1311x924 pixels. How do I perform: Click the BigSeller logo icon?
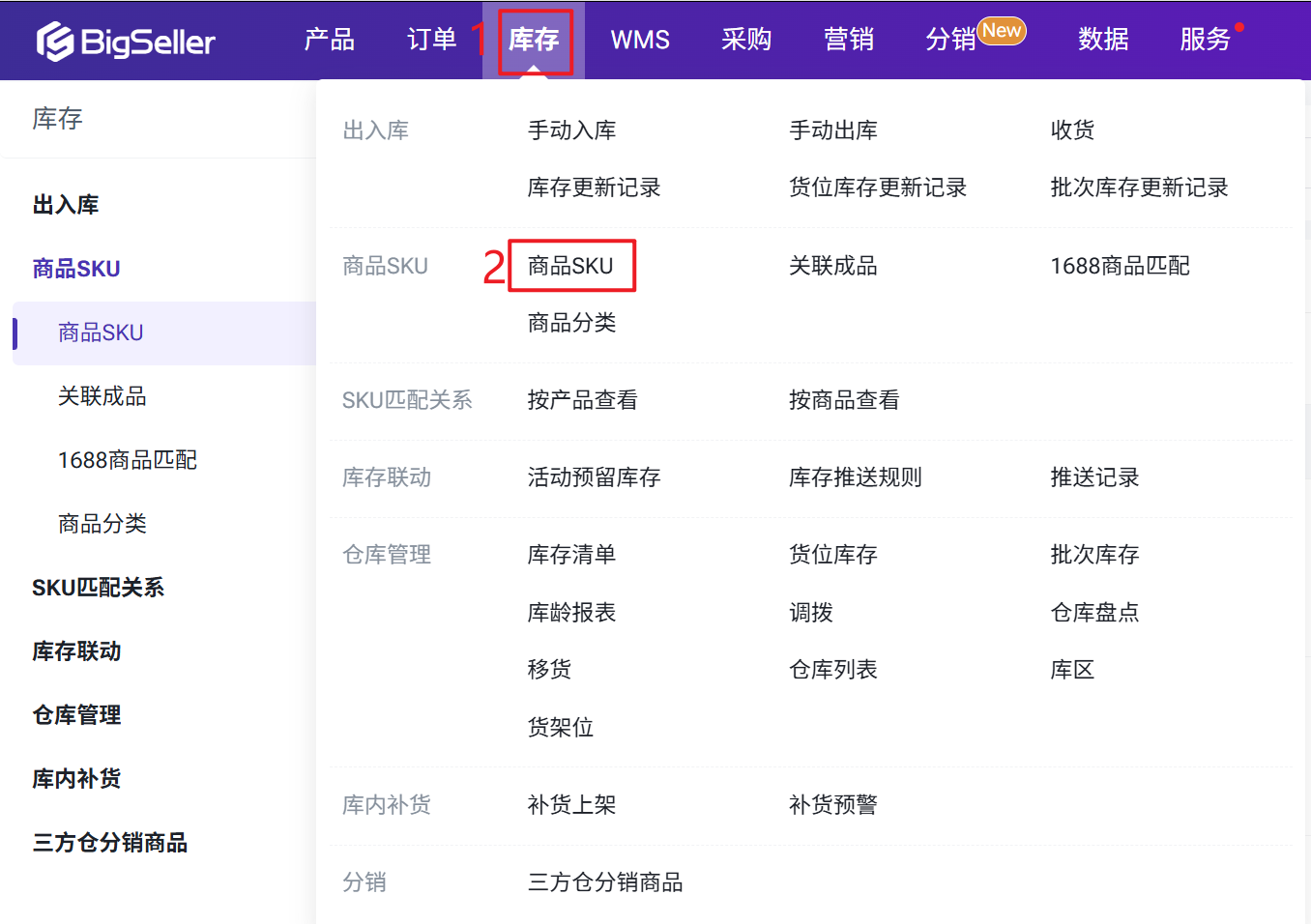tap(55, 41)
